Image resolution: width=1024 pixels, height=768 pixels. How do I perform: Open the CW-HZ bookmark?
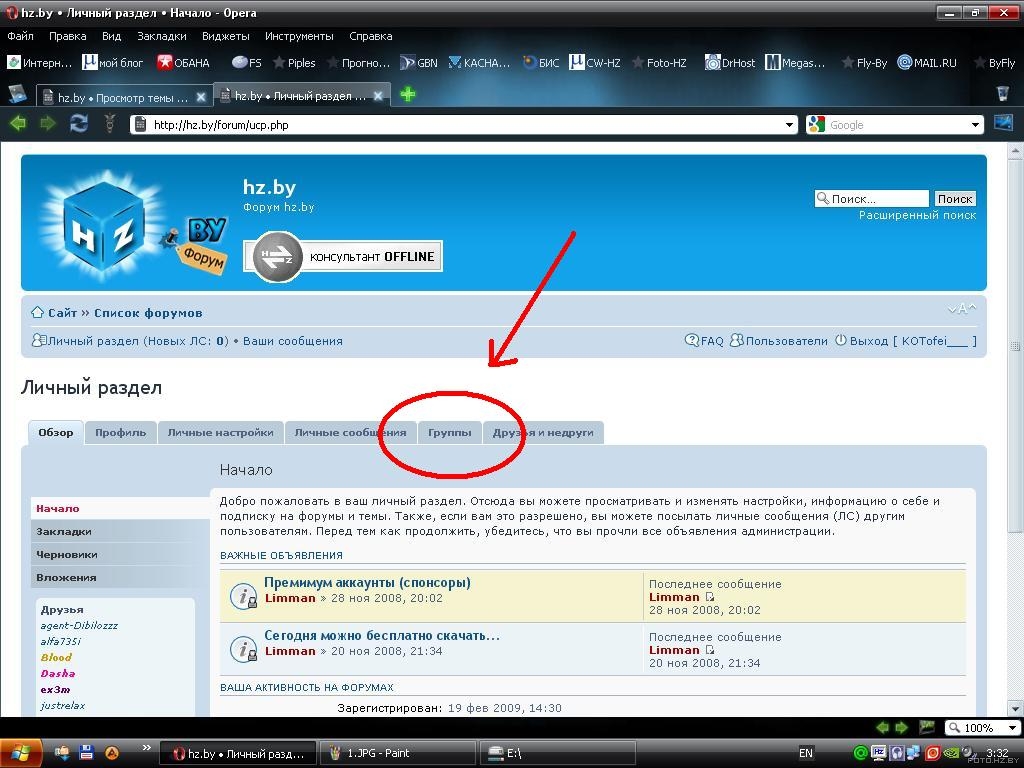(x=595, y=63)
